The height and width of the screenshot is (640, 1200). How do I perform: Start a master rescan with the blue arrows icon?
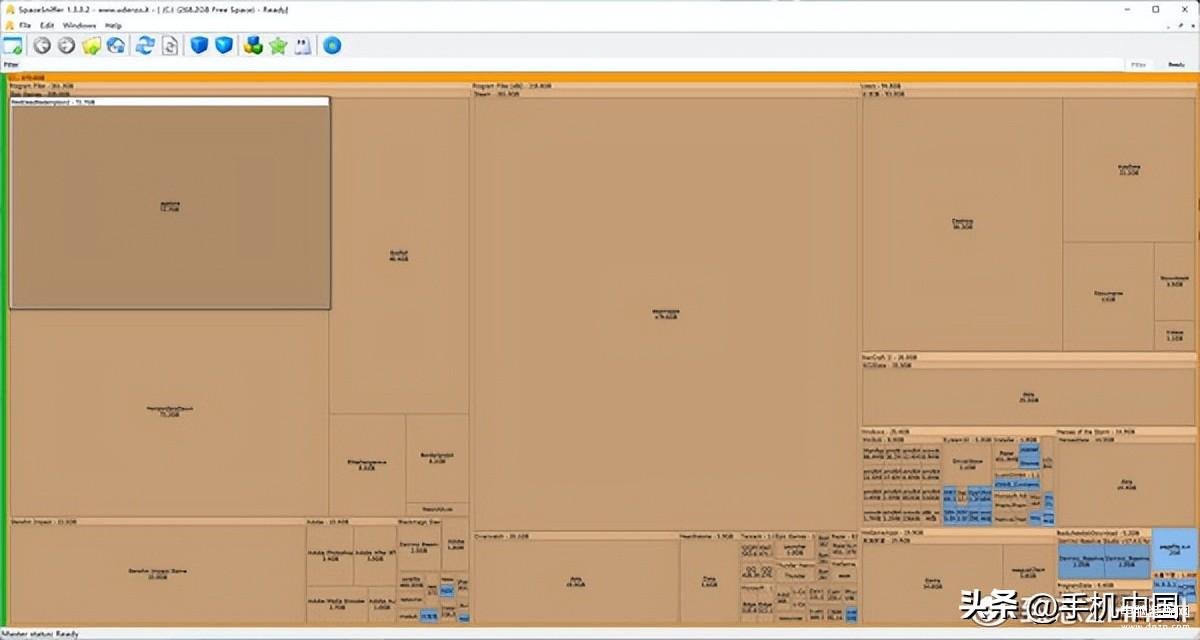[146, 45]
